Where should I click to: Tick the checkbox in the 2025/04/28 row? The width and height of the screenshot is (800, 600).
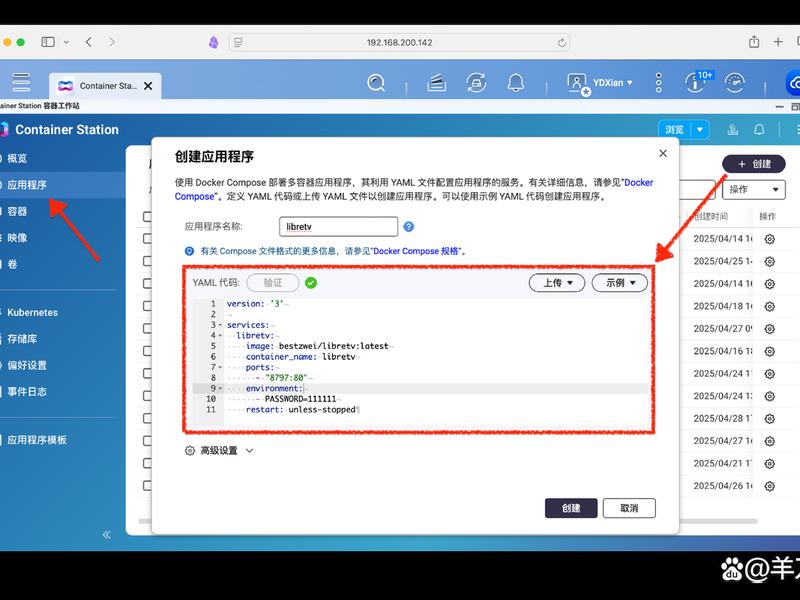147,418
